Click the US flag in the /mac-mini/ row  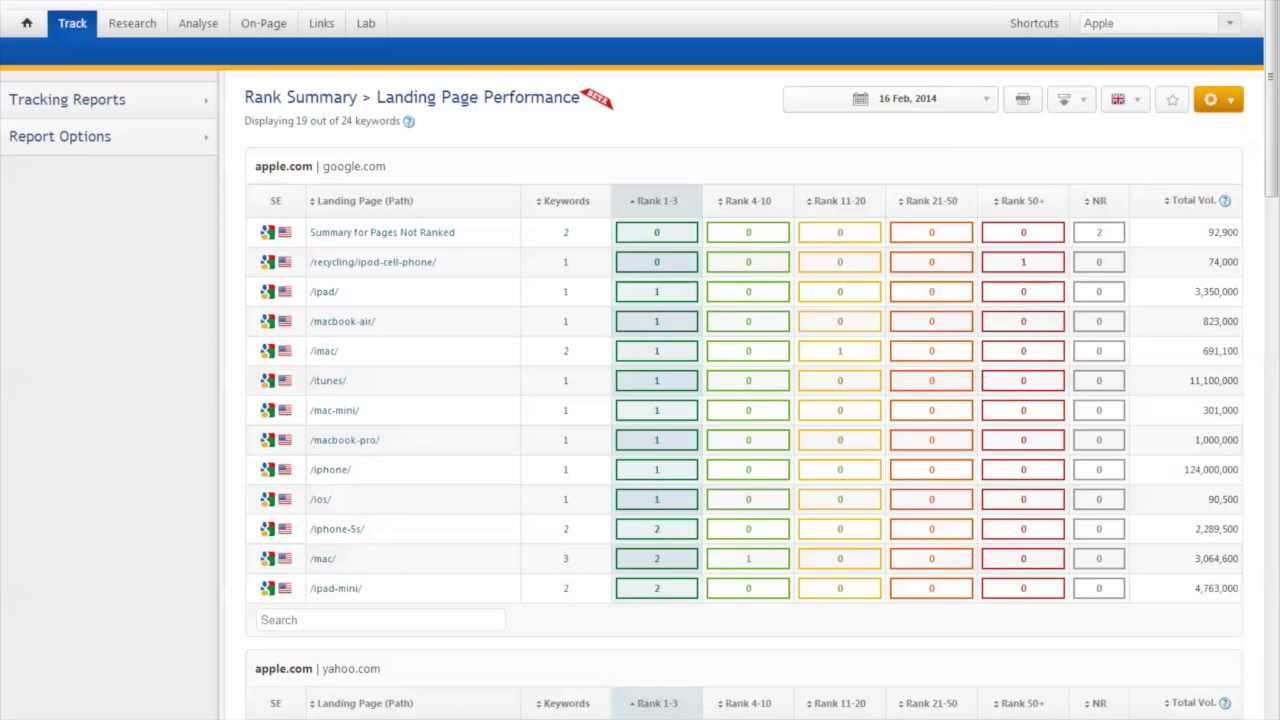pos(285,410)
